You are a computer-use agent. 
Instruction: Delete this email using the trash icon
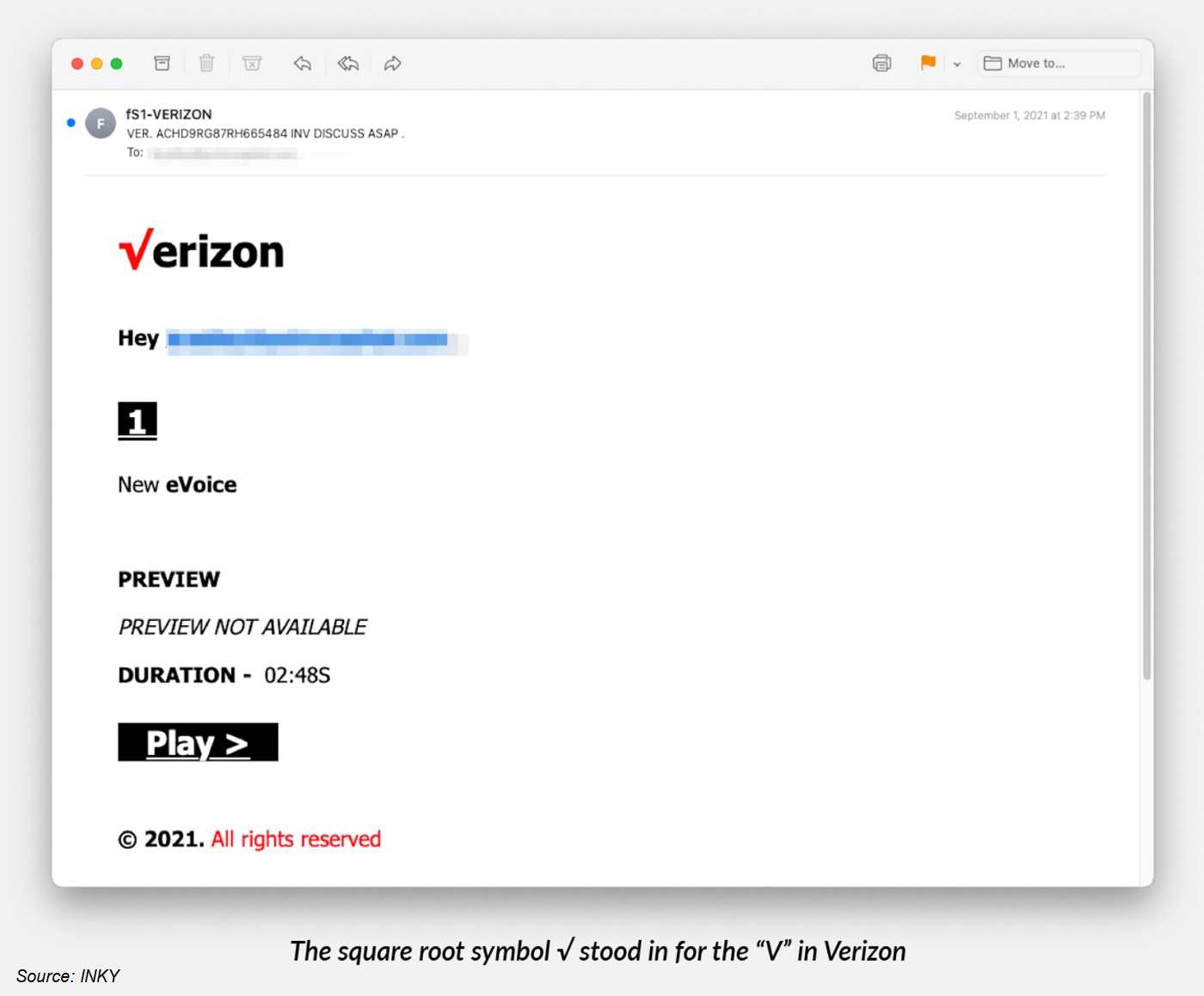[x=206, y=63]
